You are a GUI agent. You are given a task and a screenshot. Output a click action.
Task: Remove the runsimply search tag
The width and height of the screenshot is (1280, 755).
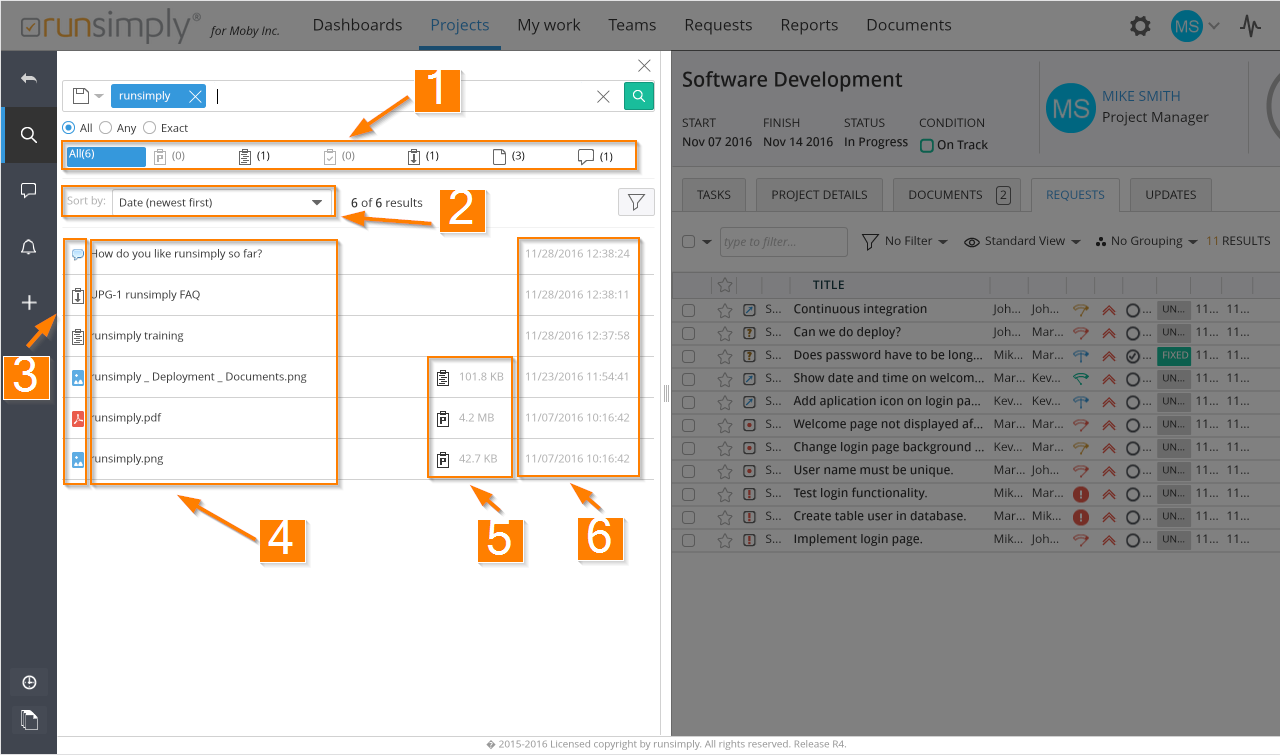[x=195, y=96]
